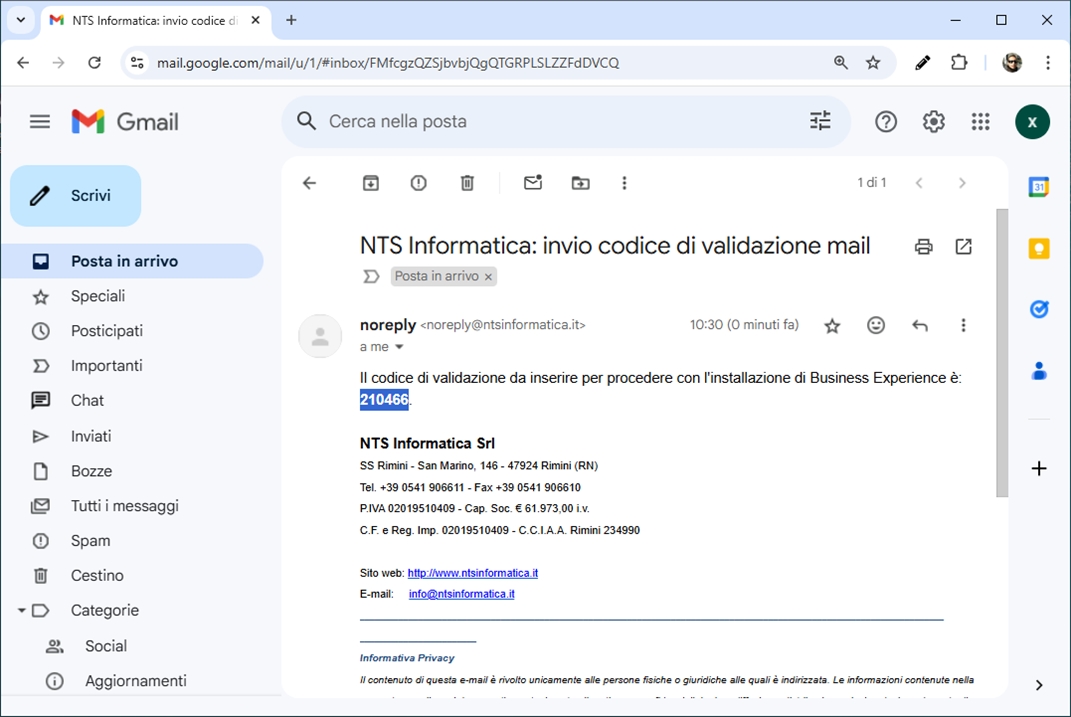Print the entire conversation

pos(923,247)
